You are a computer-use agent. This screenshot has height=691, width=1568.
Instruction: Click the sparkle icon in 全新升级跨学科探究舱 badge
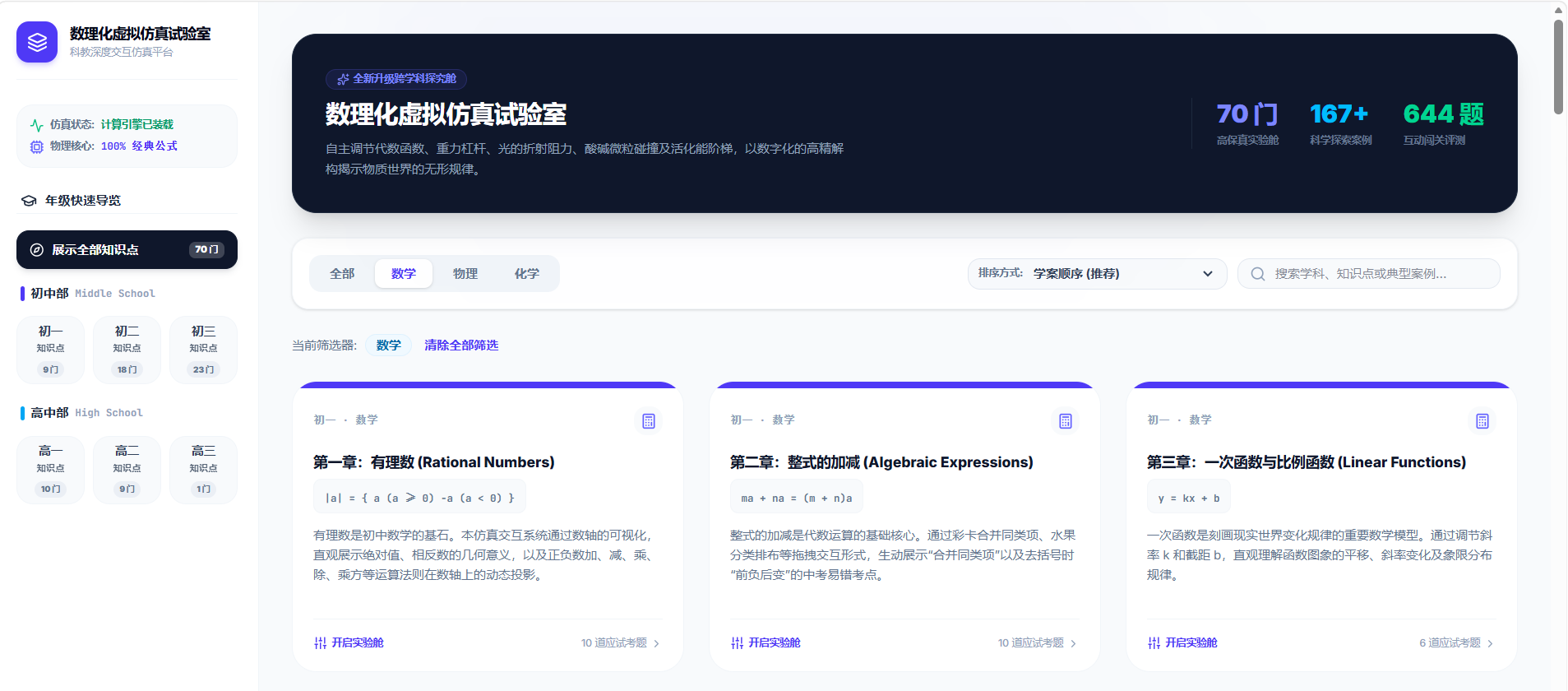coord(343,79)
